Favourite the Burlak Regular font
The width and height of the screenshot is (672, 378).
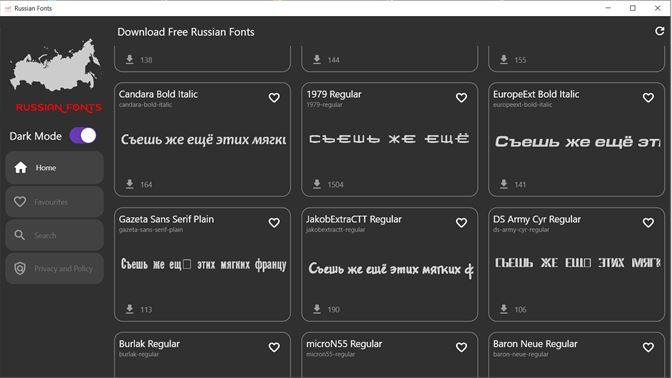coord(274,347)
